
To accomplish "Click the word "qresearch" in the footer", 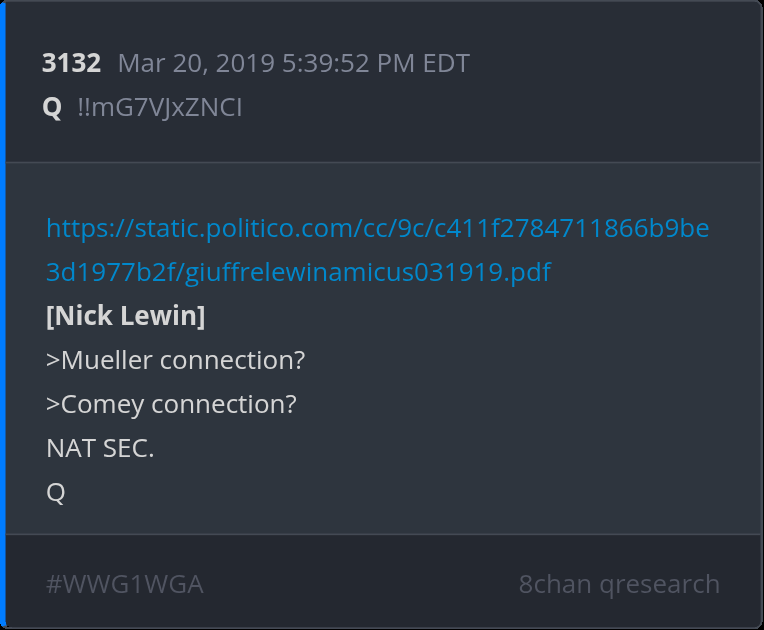I will point(659,584).
